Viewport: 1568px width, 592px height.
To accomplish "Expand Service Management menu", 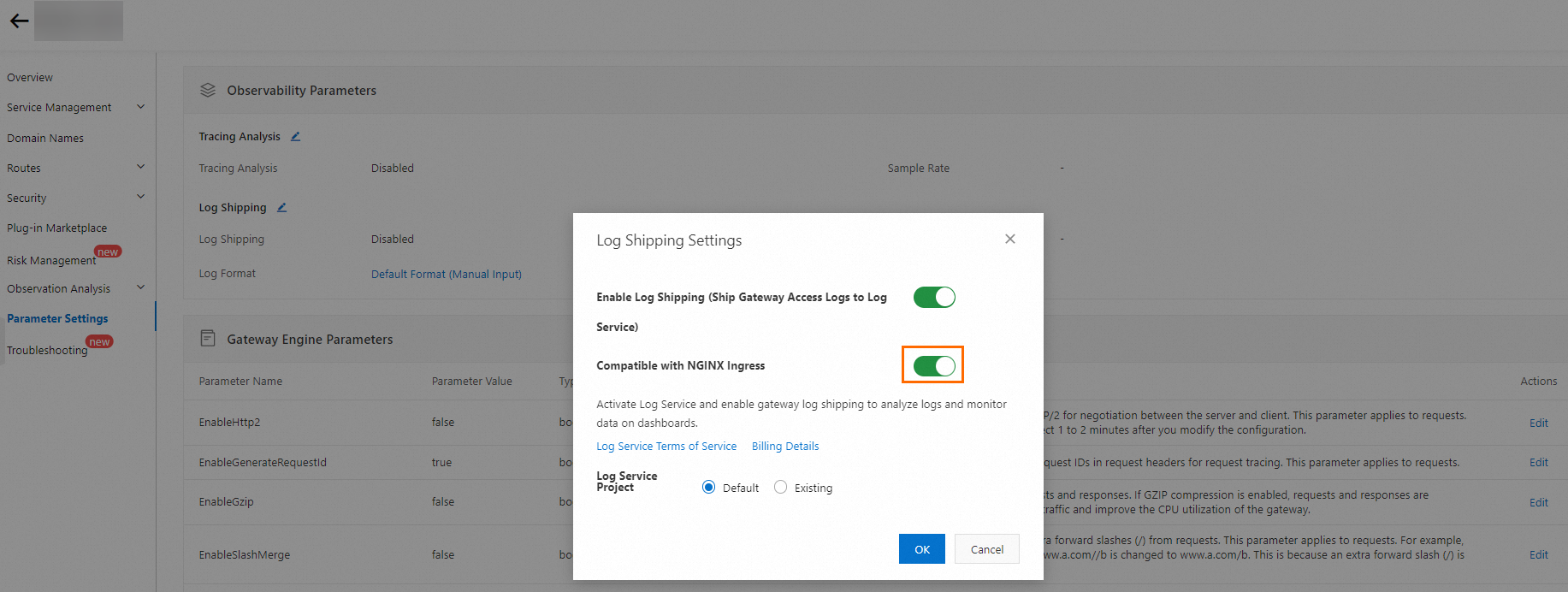I will 141,107.
